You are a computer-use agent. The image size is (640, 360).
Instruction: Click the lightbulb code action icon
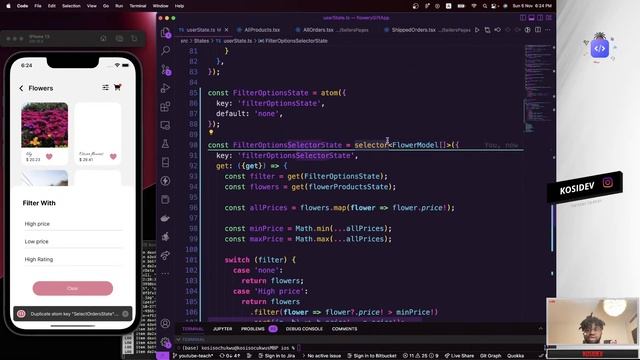211,132
